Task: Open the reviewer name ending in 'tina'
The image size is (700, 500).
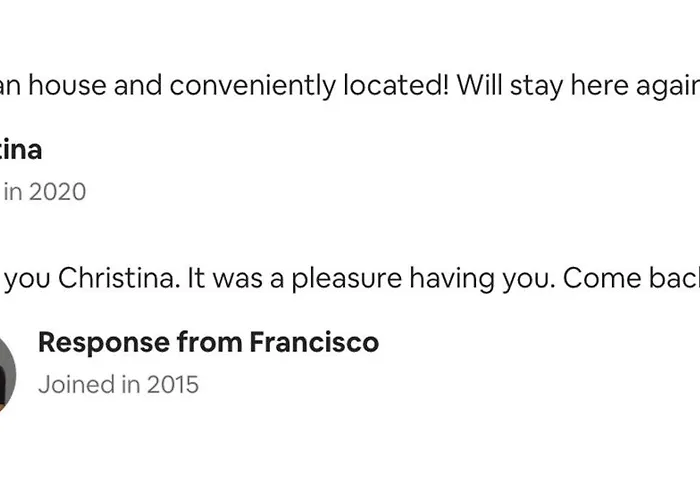Action: click(20, 150)
